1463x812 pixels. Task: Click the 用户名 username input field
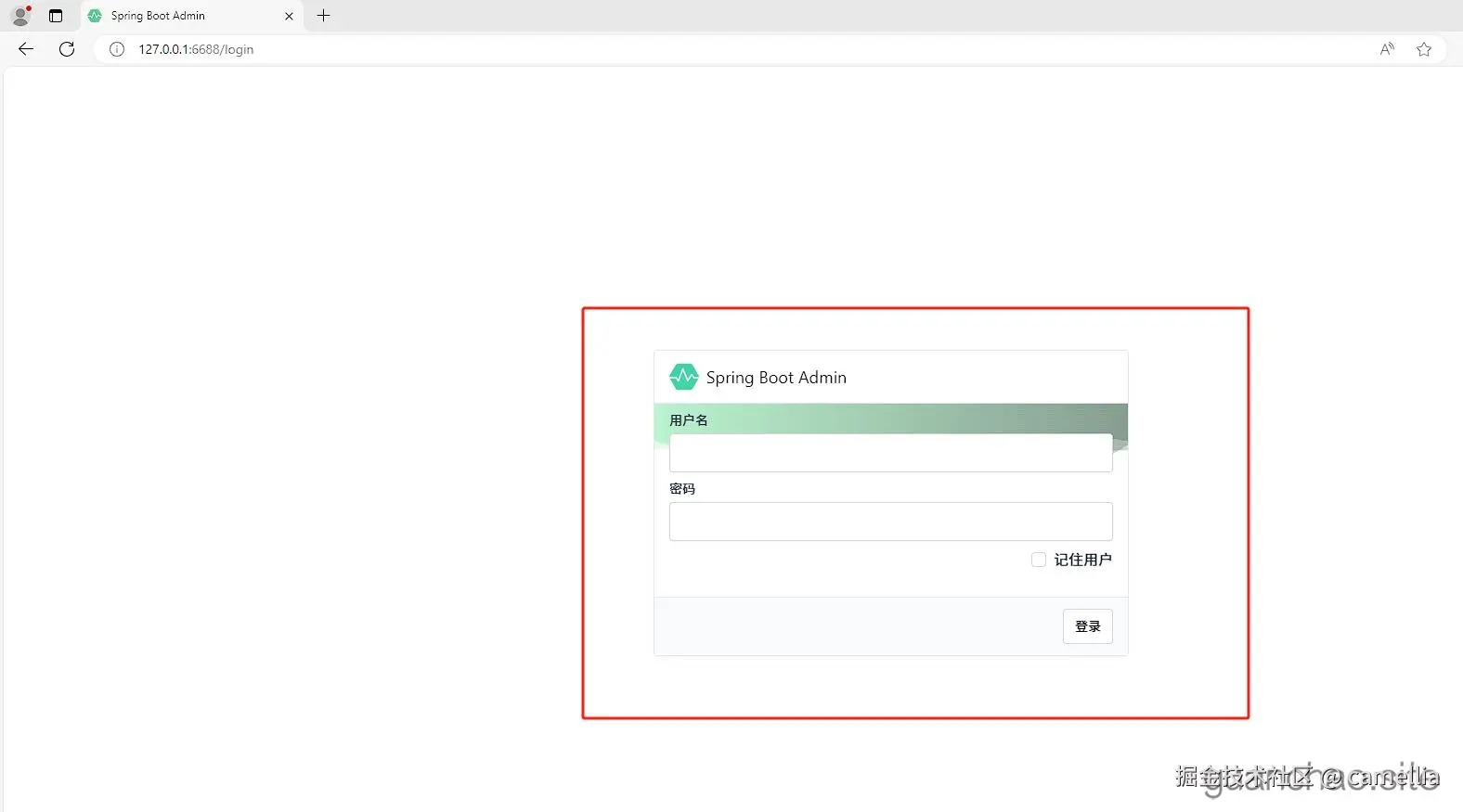coord(891,453)
